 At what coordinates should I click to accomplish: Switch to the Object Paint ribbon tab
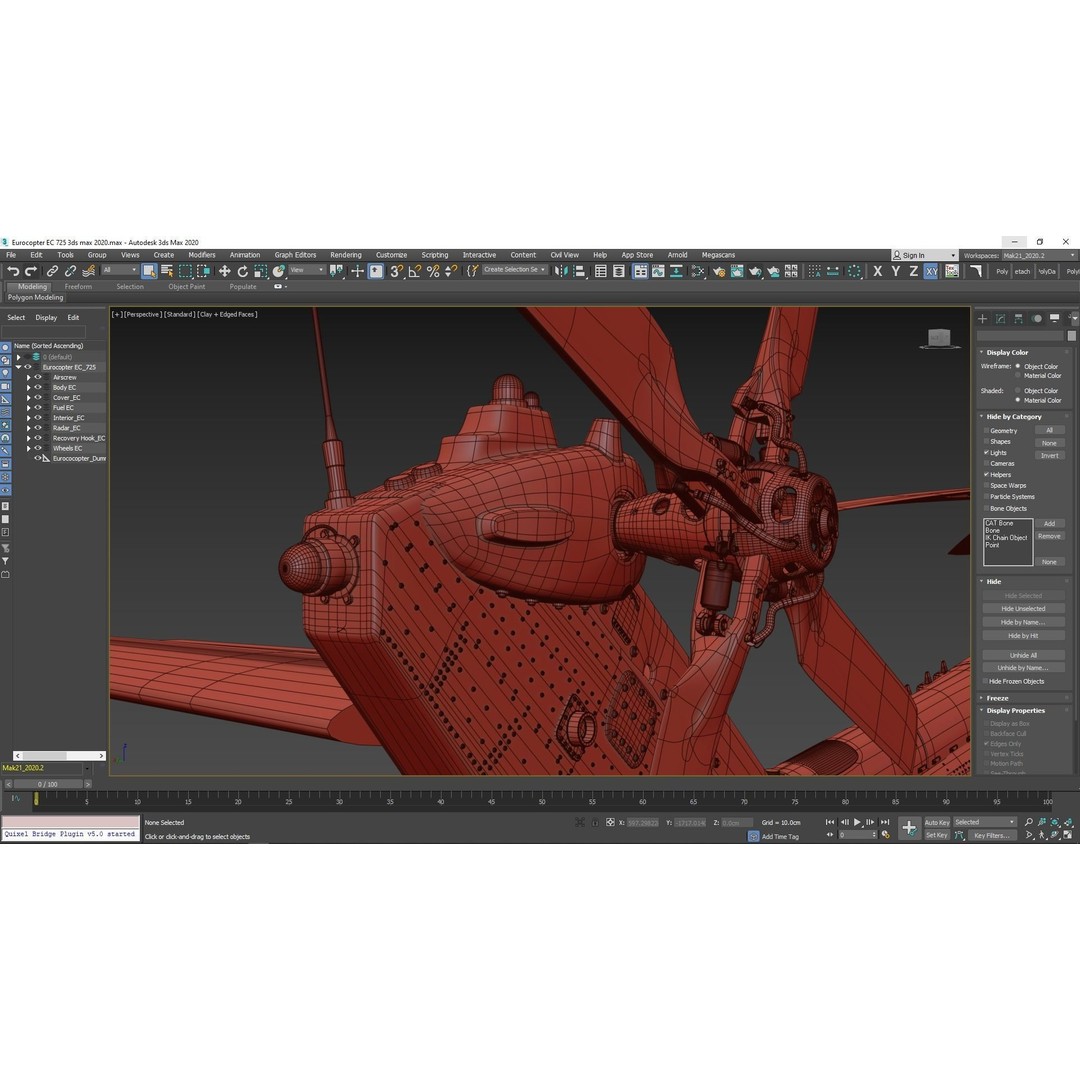(x=187, y=287)
